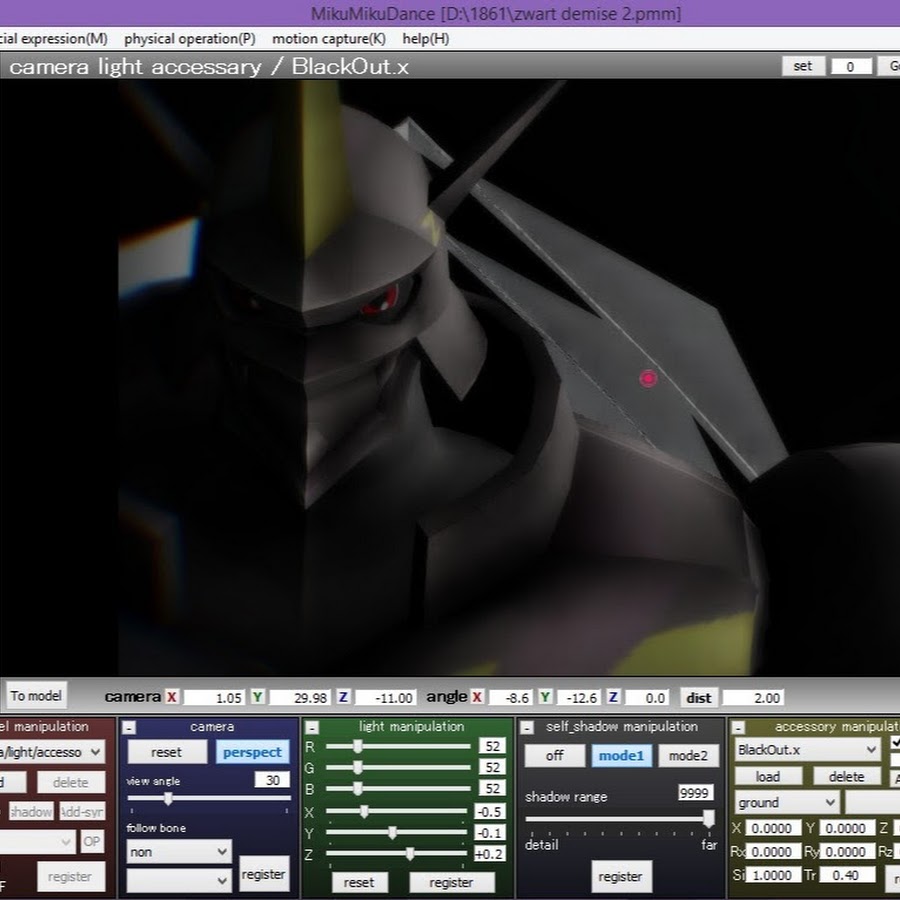Click the blue angle Z axis button
The image size is (900, 900).
click(613, 697)
